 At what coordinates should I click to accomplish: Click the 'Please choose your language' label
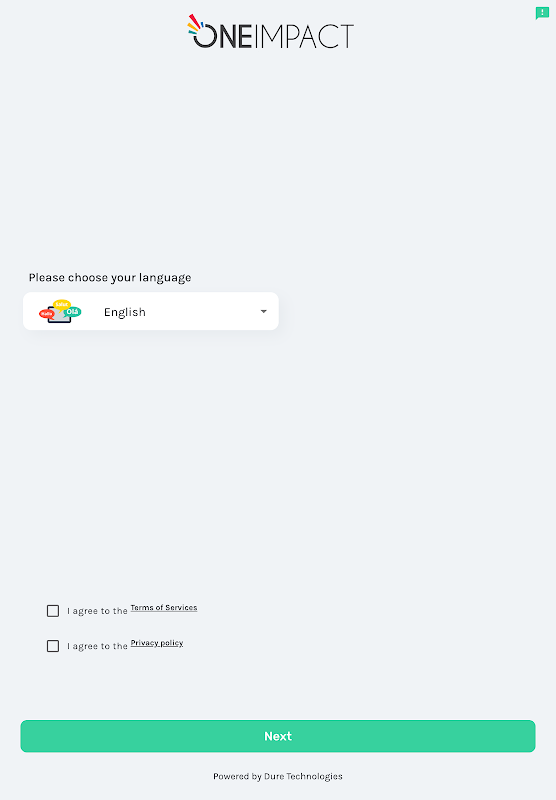click(110, 278)
